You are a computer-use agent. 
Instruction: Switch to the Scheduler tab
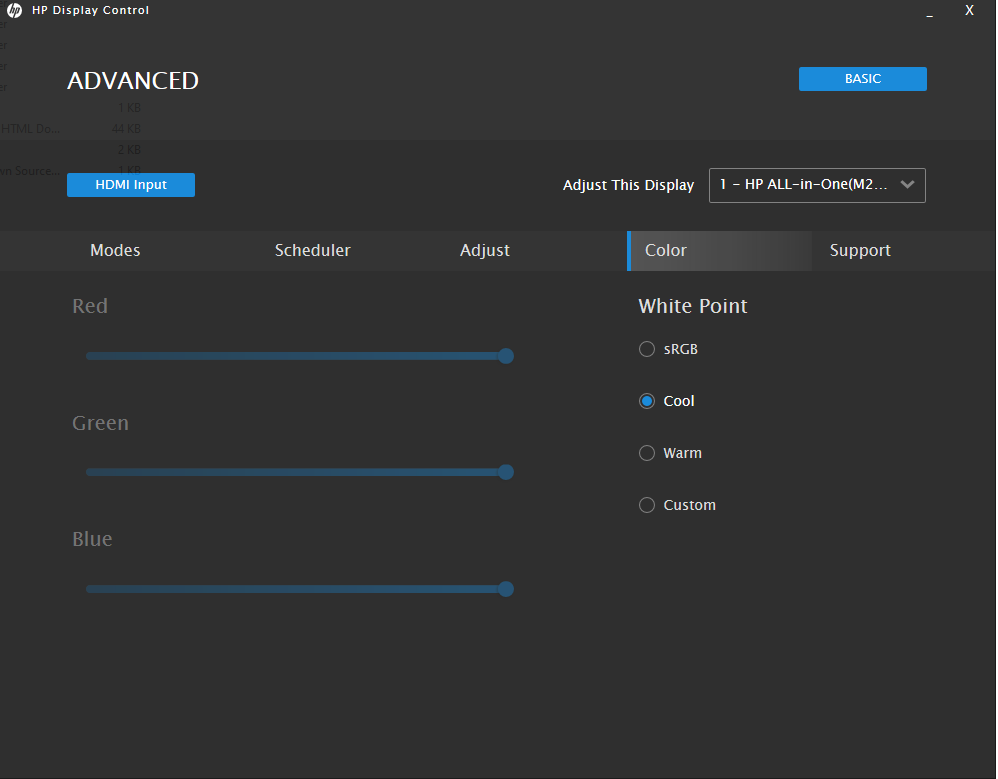(312, 251)
